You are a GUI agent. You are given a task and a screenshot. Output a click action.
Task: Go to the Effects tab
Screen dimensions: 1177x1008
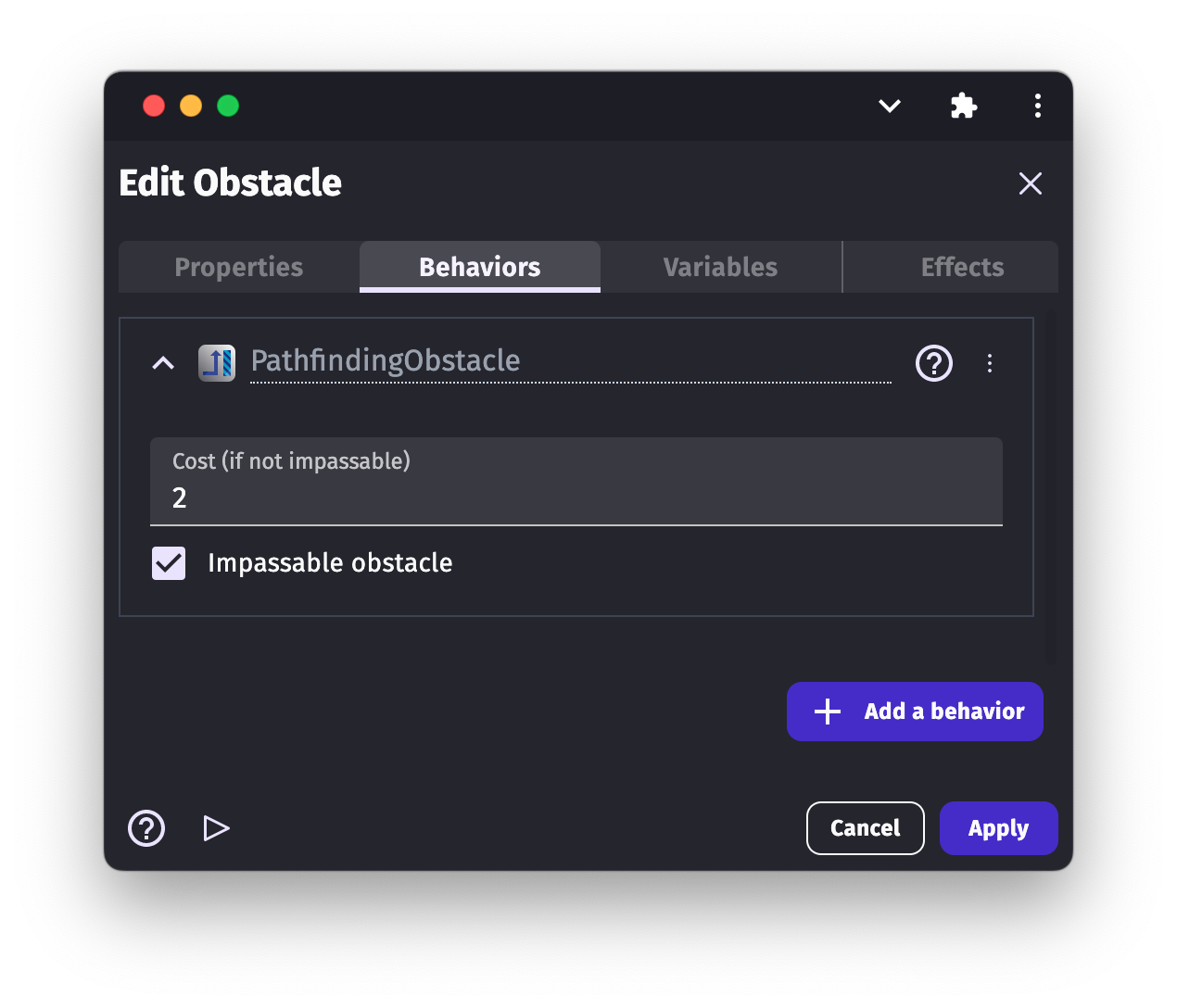point(962,267)
